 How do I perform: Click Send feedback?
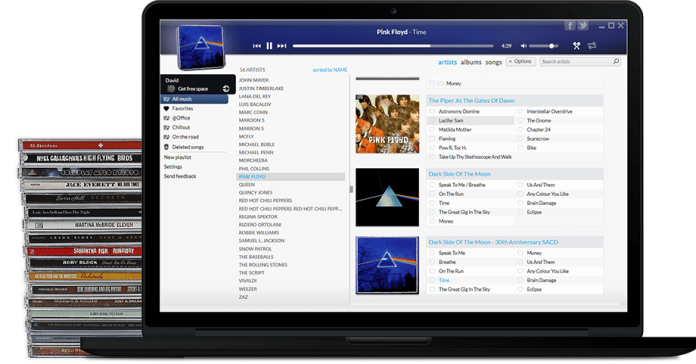(180, 176)
